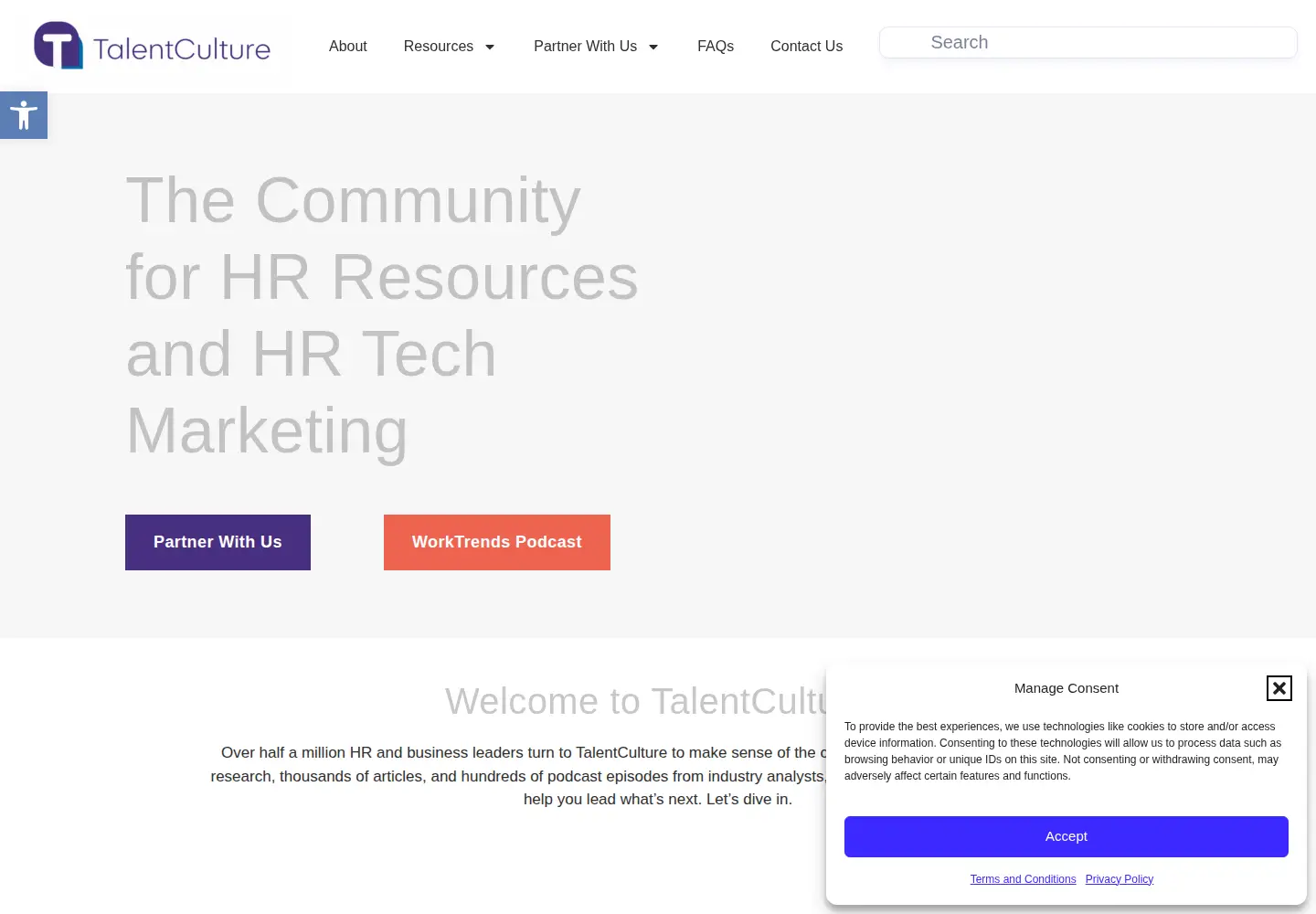Image resolution: width=1316 pixels, height=914 pixels.
Task: Open the Resources menu item
Action: coord(439,47)
